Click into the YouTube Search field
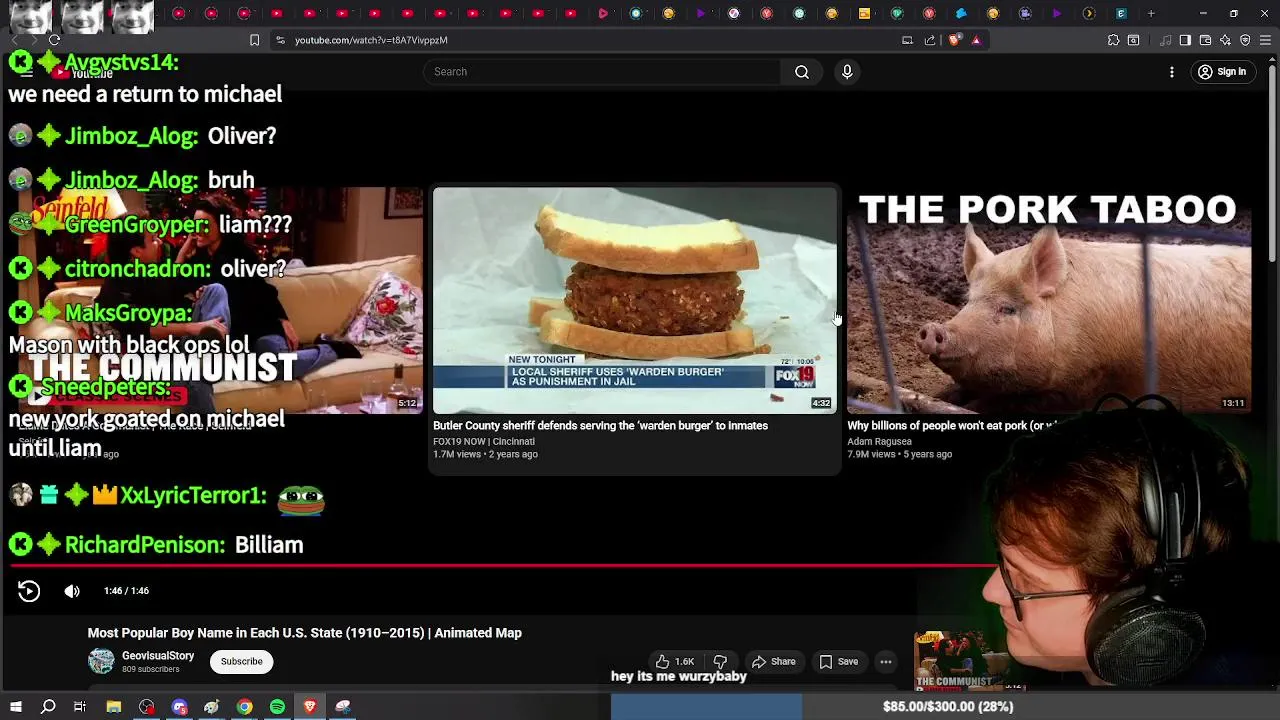The height and width of the screenshot is (720, 1280). click(x=602, y=72)
